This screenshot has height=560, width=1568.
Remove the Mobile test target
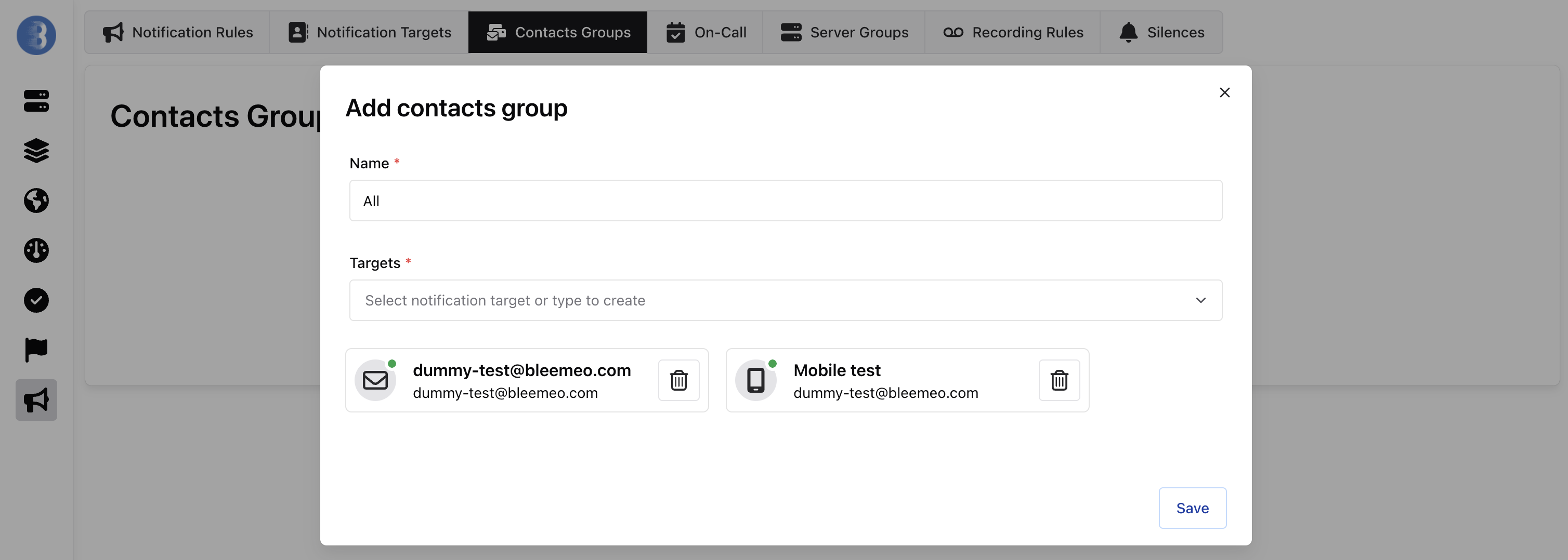(1059, 380)
